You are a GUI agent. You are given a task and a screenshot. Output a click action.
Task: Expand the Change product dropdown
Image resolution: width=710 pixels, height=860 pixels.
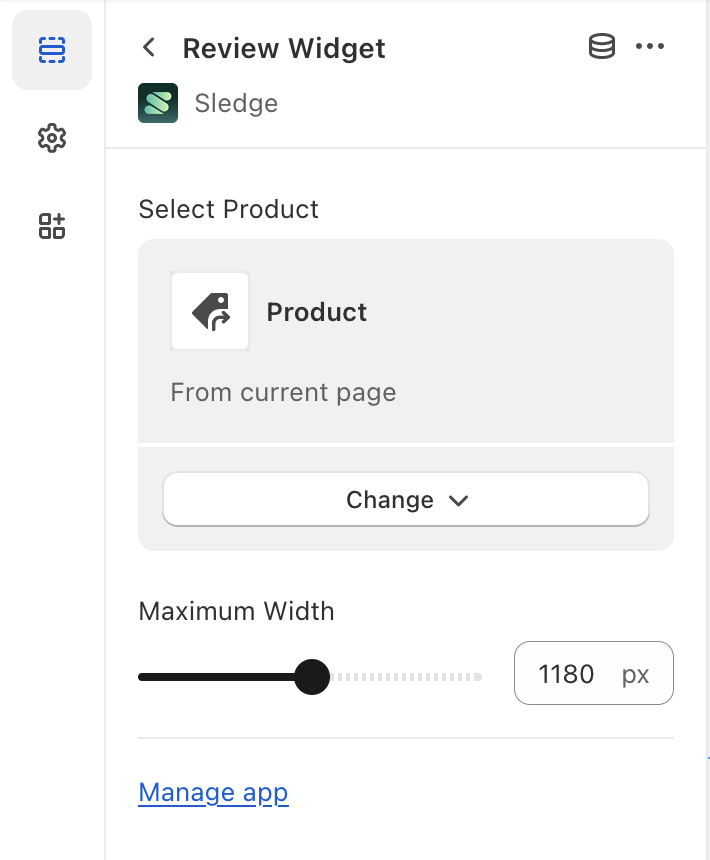[x=406, y=499]
